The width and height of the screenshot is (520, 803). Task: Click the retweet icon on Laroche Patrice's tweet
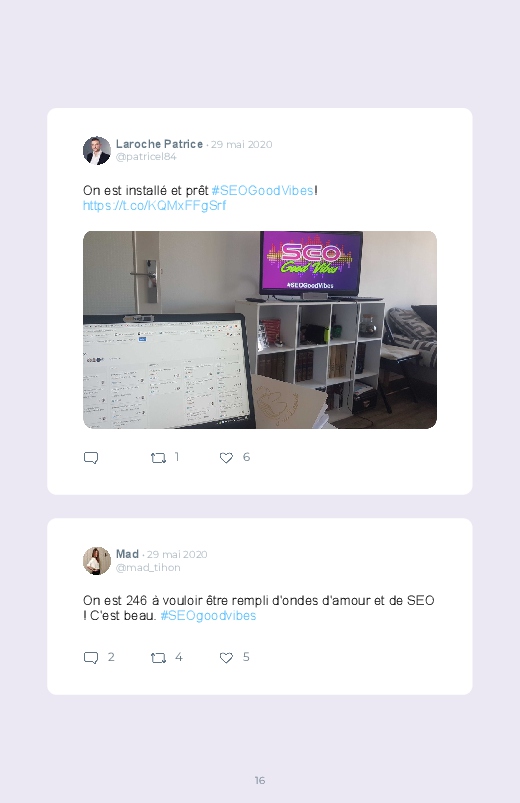[158, 457]
